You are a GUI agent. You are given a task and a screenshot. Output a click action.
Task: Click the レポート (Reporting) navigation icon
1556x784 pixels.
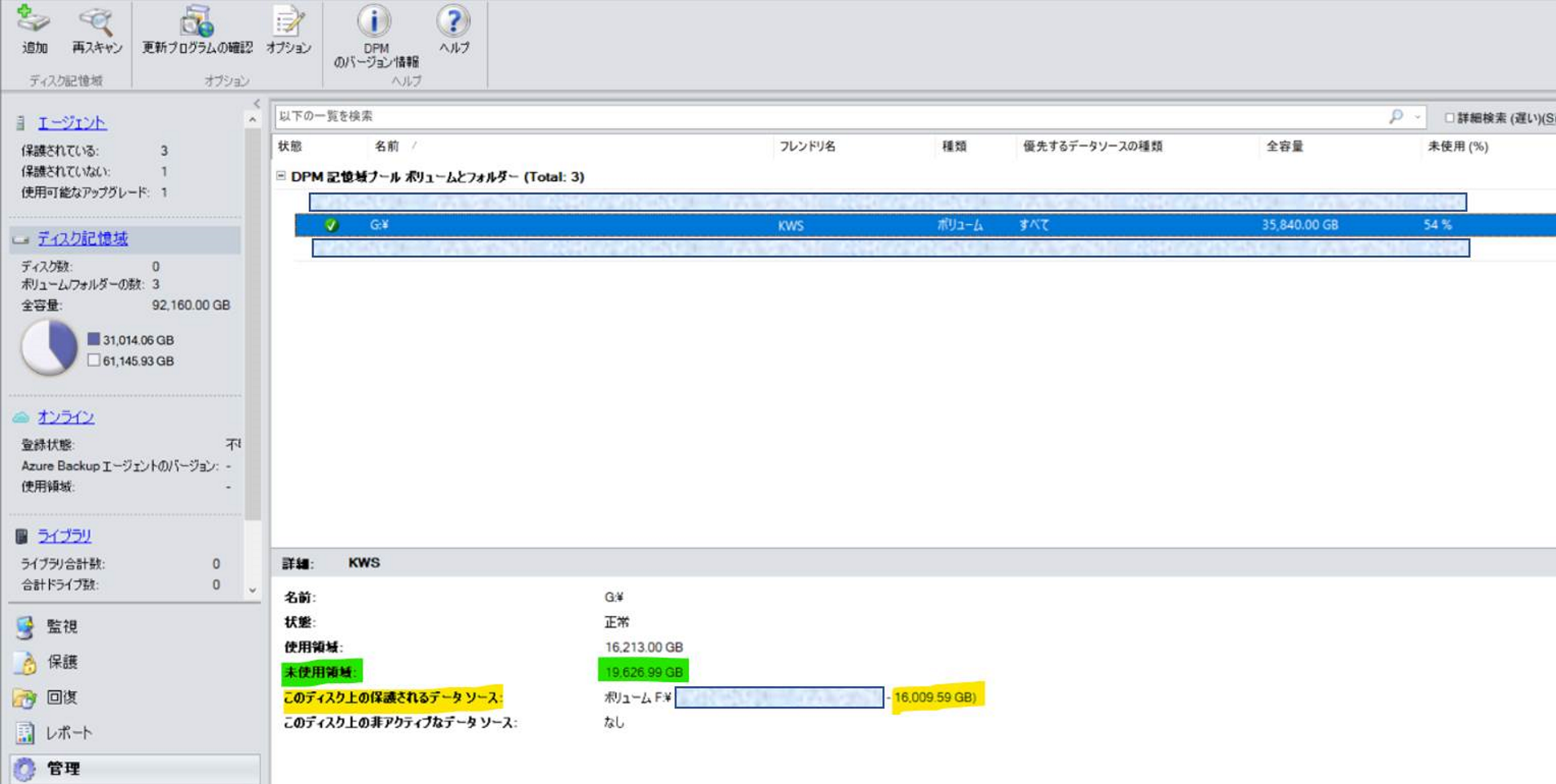(x=25, y=733)
